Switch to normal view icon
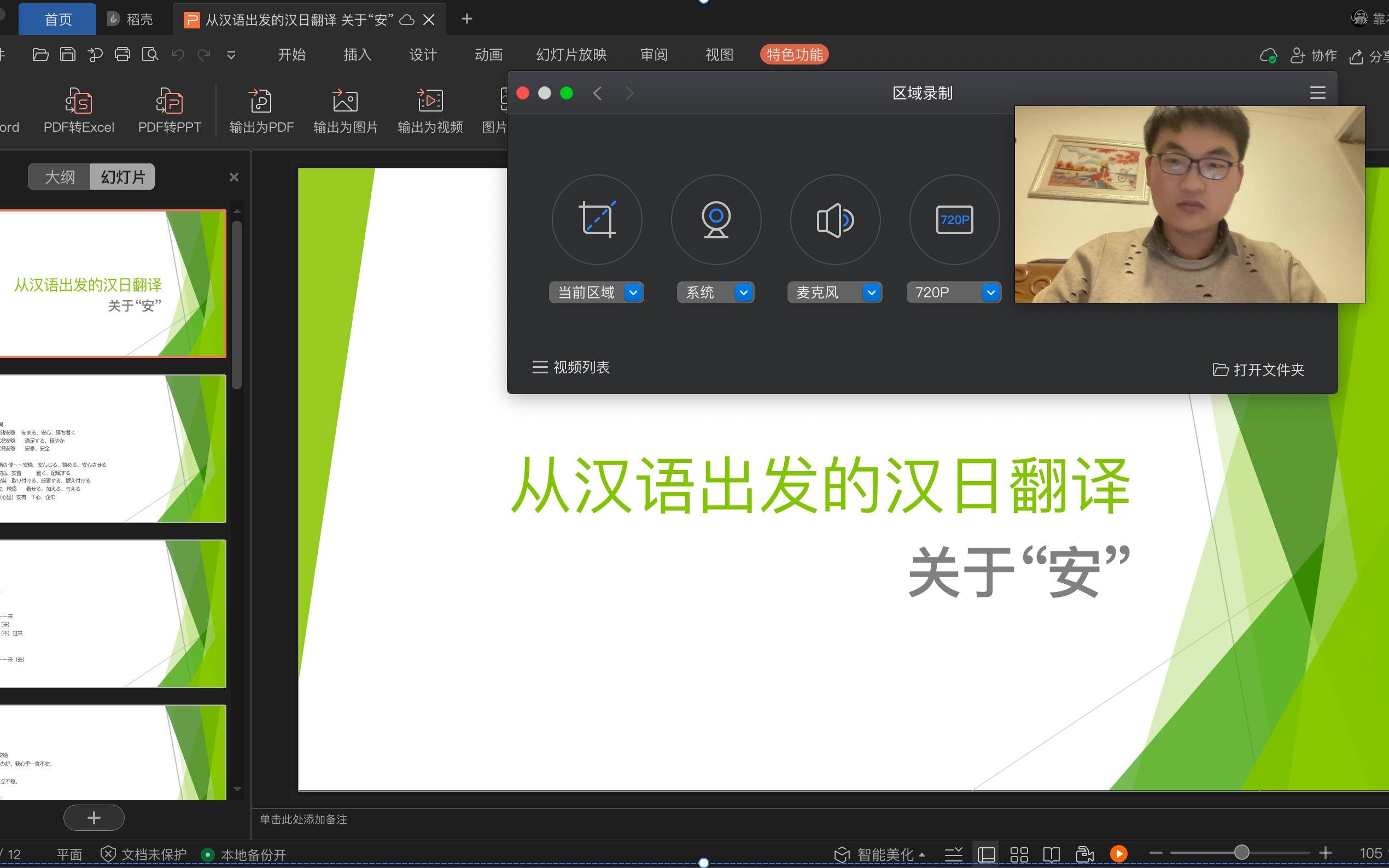Screen dimensions: 1389x868 986,854
